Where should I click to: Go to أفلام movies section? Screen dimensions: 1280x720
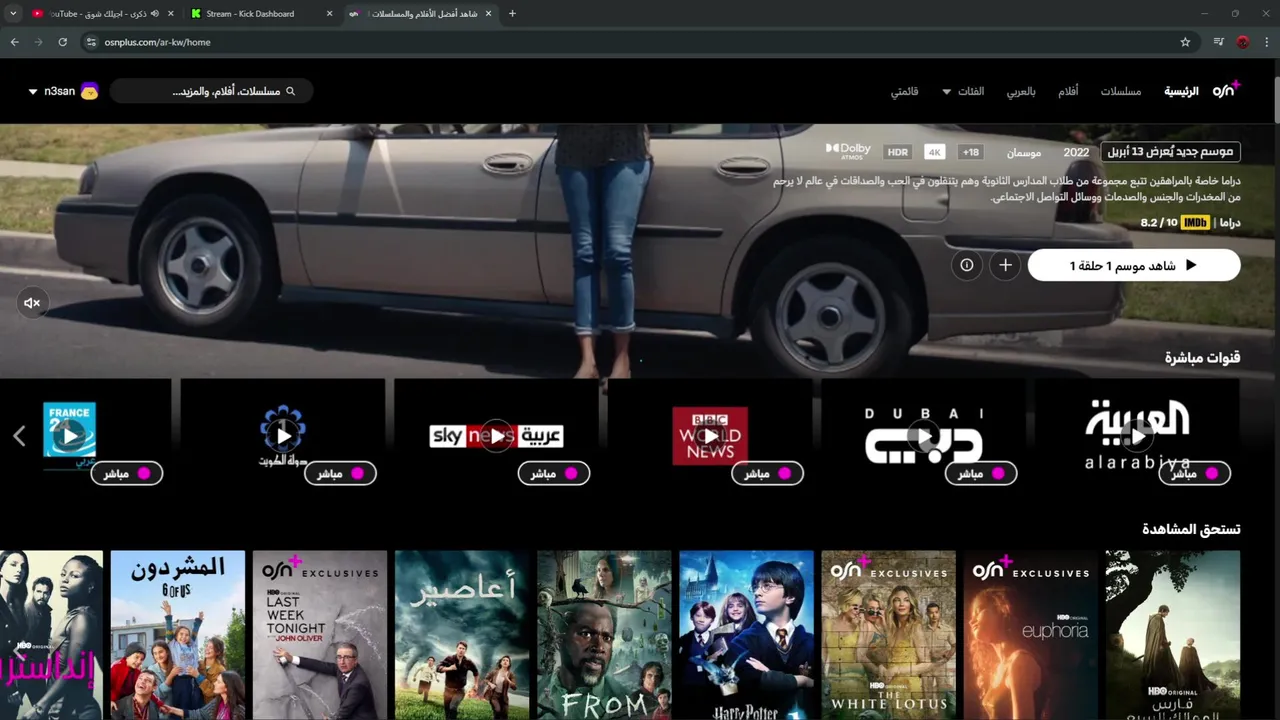click(1068, 91)
